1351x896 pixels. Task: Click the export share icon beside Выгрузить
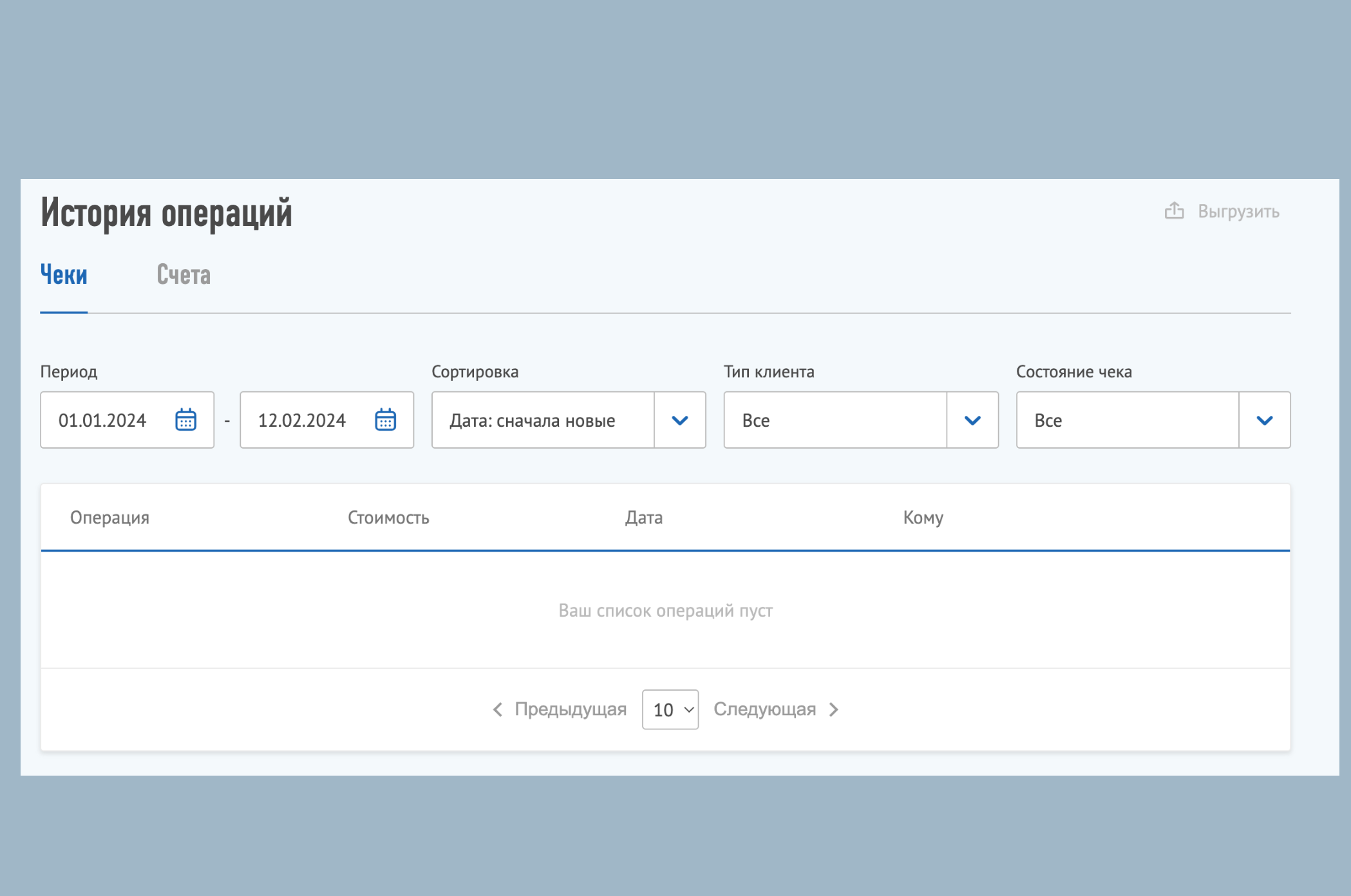1174,210
